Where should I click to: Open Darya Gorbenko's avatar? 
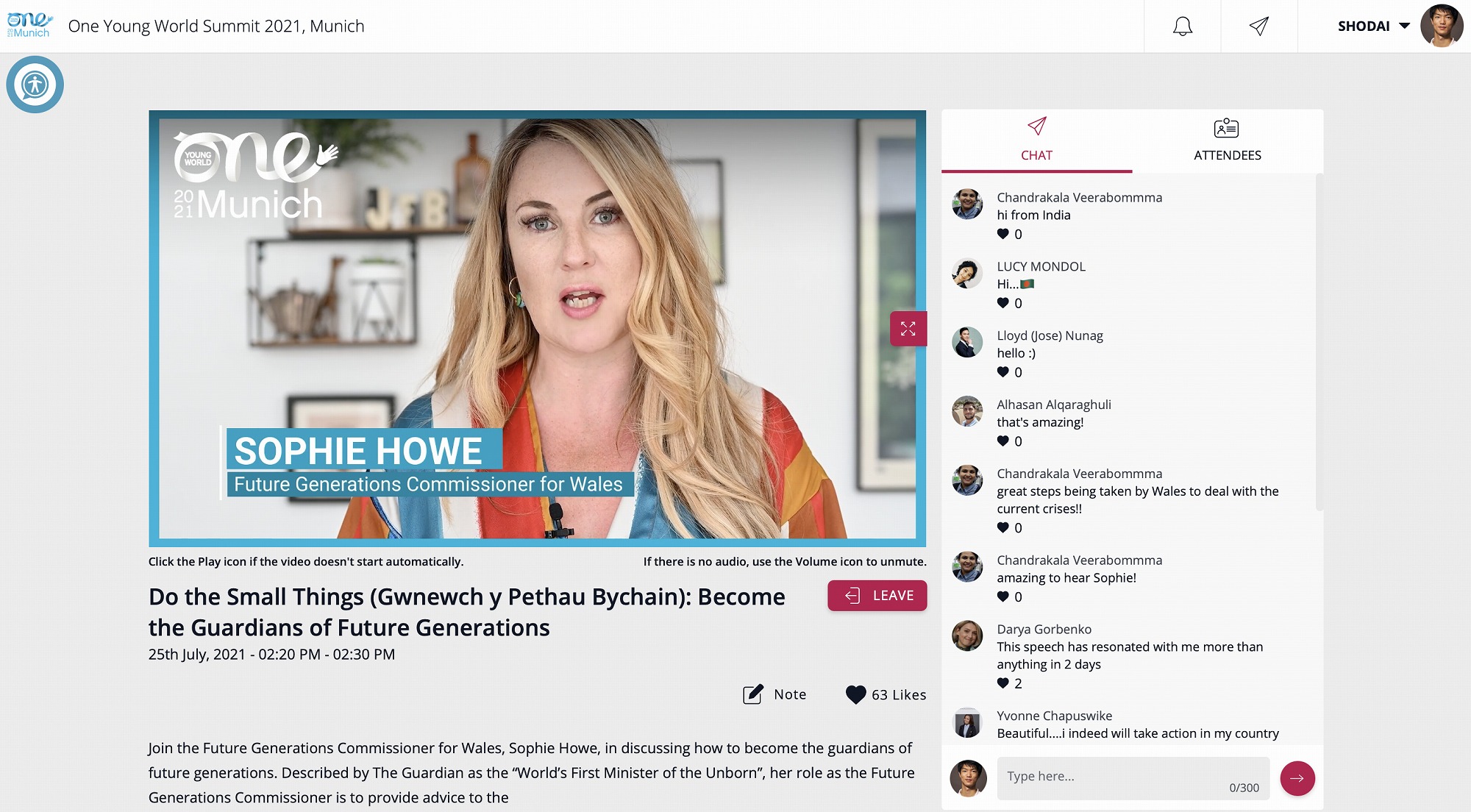point(967,636)
